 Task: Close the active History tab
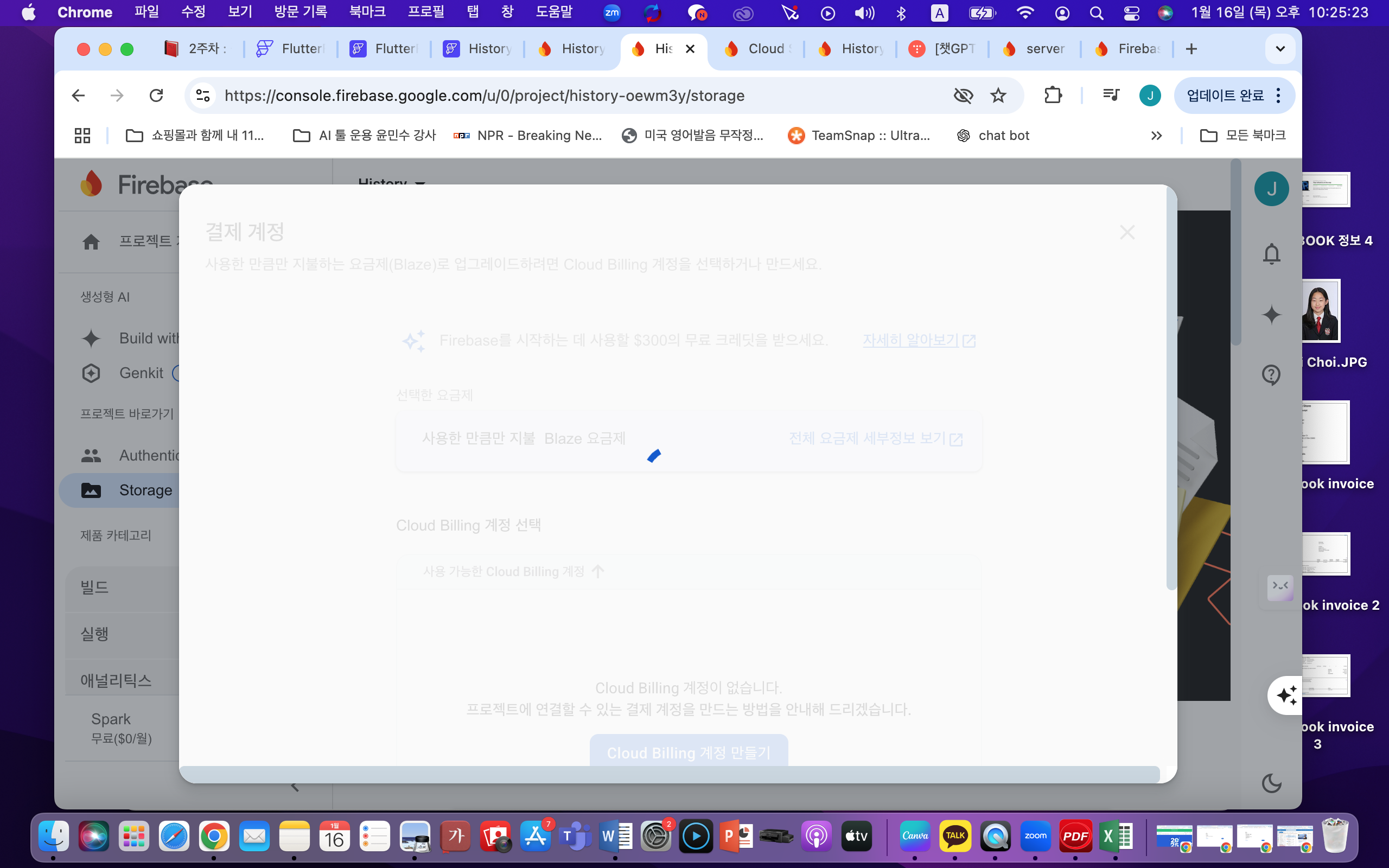pos(691,49)
